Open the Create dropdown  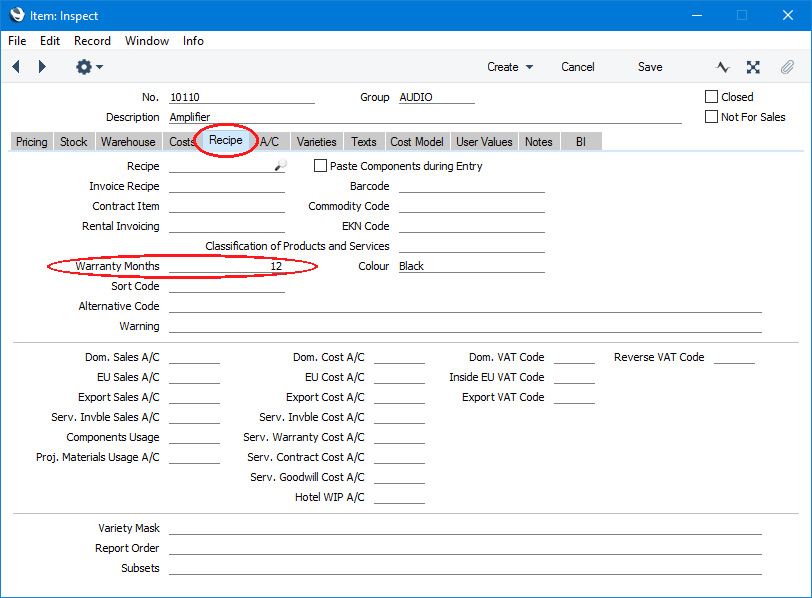(510, 67)
